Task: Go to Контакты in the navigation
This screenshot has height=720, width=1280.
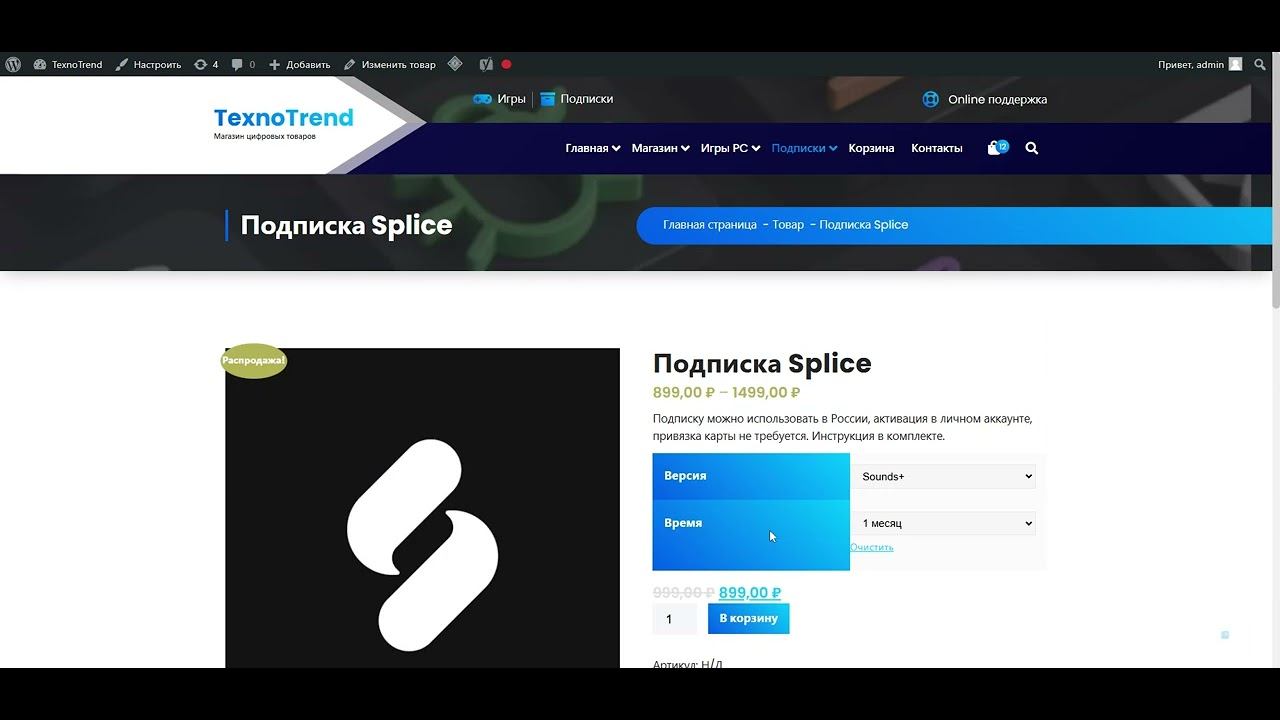Action: click(937, 148)
